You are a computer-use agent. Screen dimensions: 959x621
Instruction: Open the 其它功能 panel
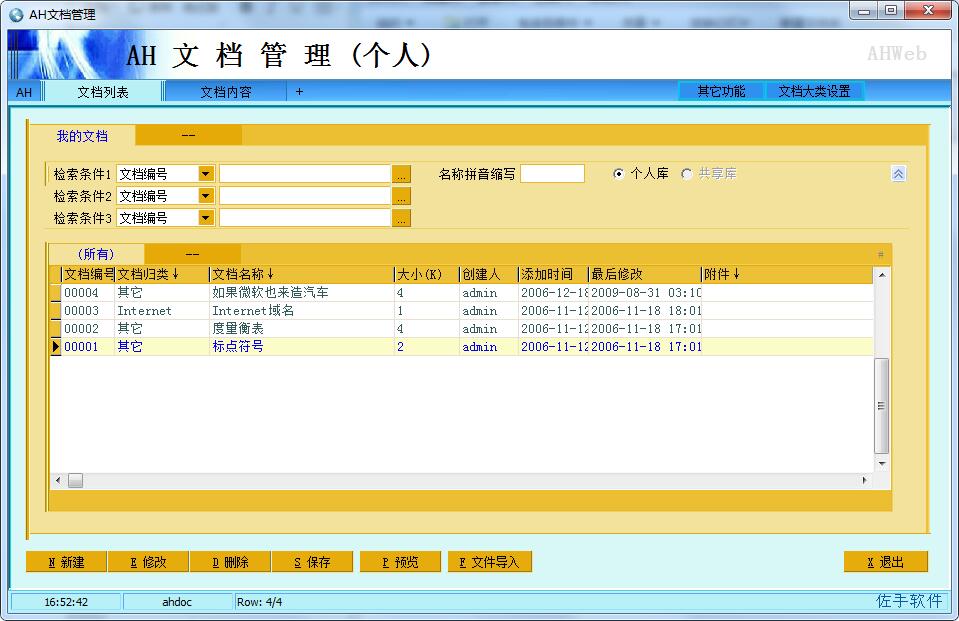click(x=720, y=90)
